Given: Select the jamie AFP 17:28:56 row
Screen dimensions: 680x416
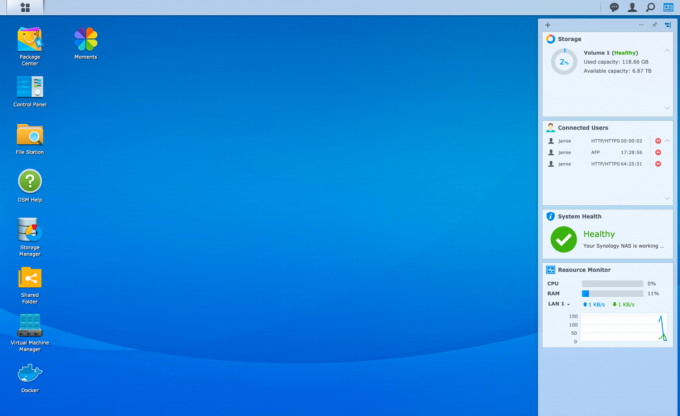Looking at the screenshot, I should click(598, 152).
